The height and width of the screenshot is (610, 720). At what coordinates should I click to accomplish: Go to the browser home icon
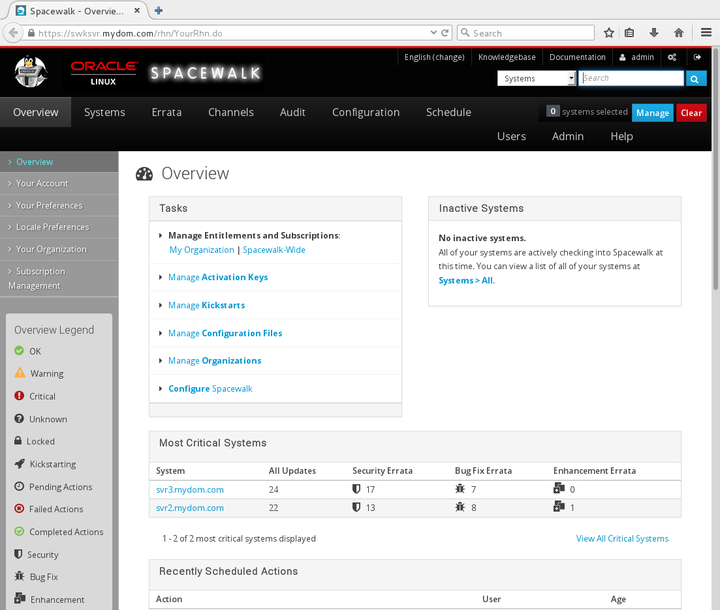[679, 33]
